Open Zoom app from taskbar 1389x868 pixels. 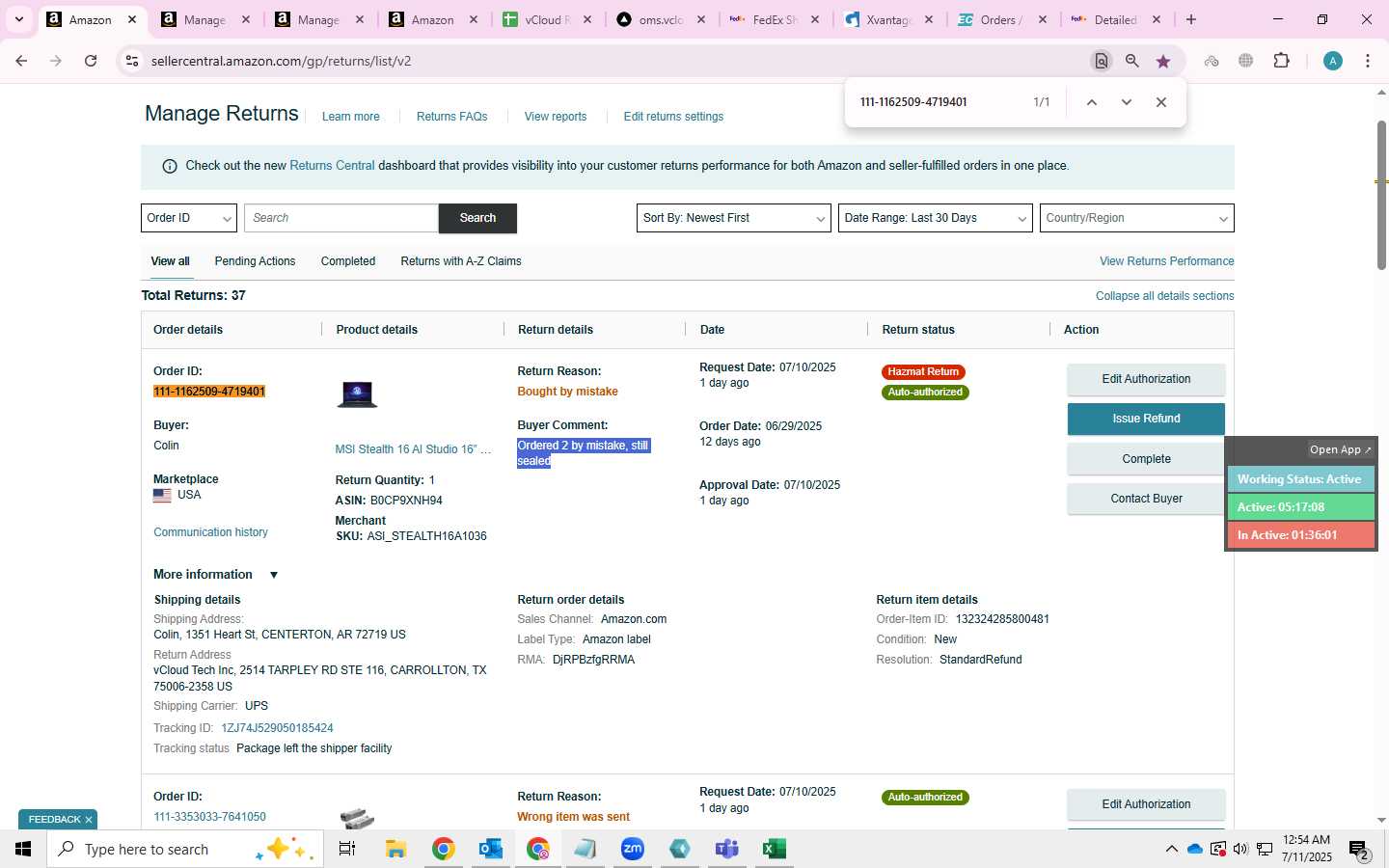click(633, 849)
